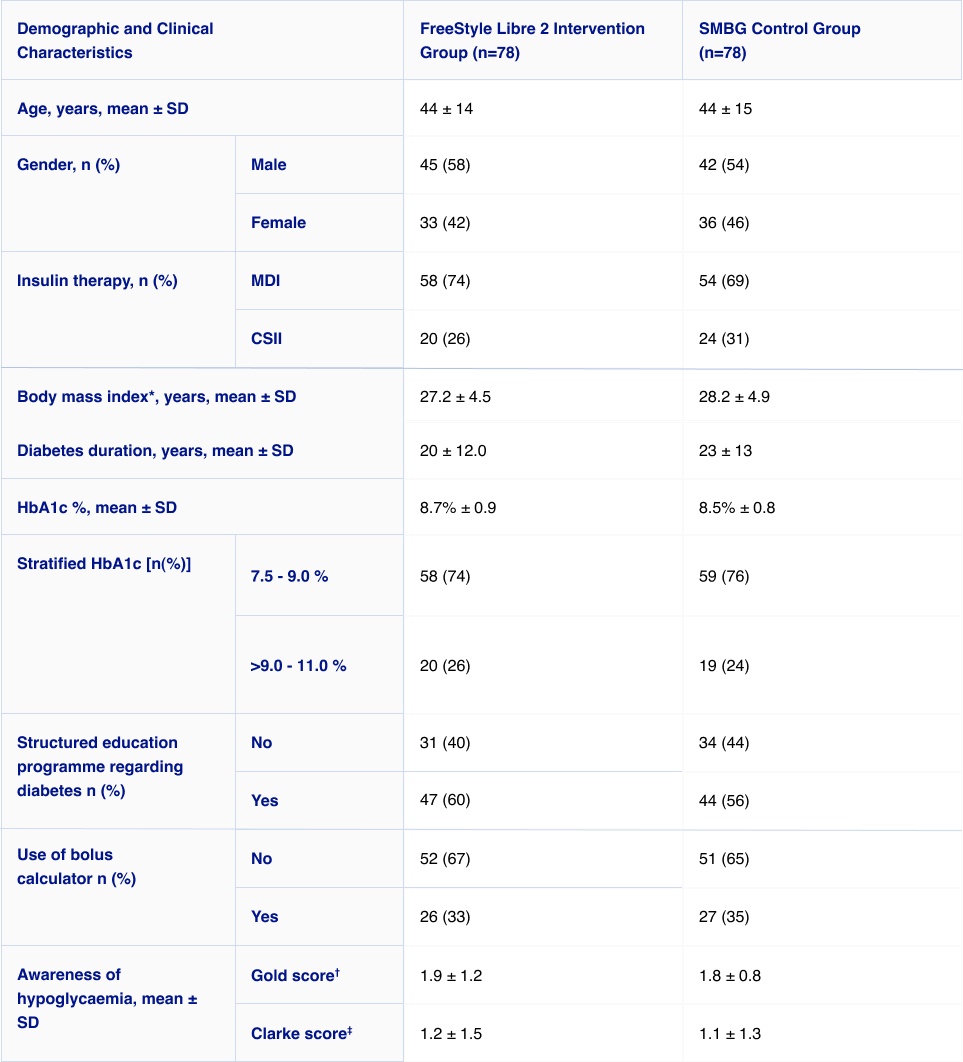Select the CSII insulin therapy label
The width and height of the screenshot is (963, 1062).
coord(267,339)
